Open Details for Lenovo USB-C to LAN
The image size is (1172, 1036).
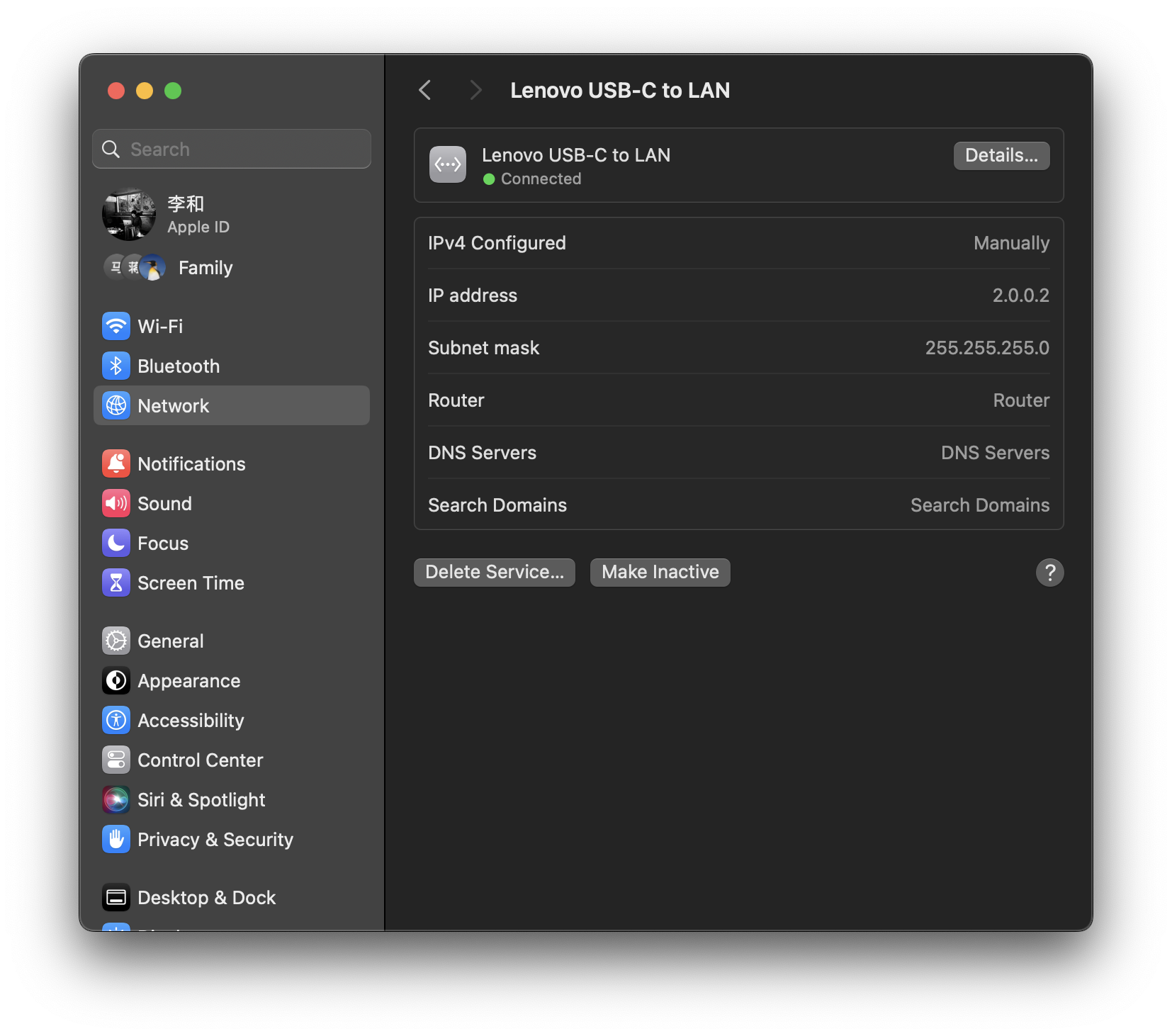click(x=1001, y=156)
